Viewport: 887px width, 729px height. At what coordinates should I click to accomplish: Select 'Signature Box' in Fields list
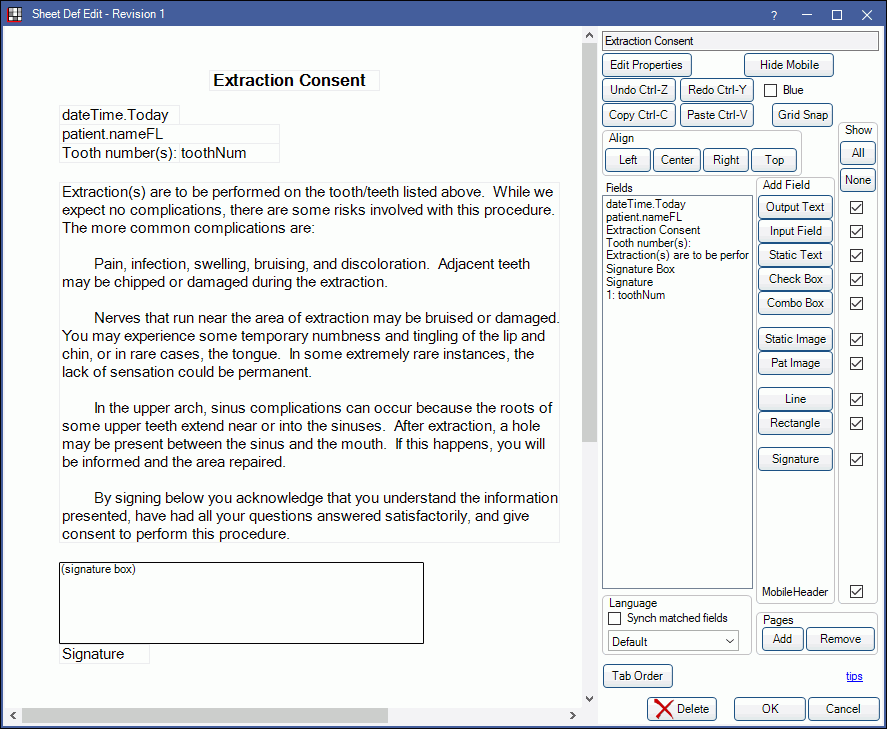click(x=640, y=269)
